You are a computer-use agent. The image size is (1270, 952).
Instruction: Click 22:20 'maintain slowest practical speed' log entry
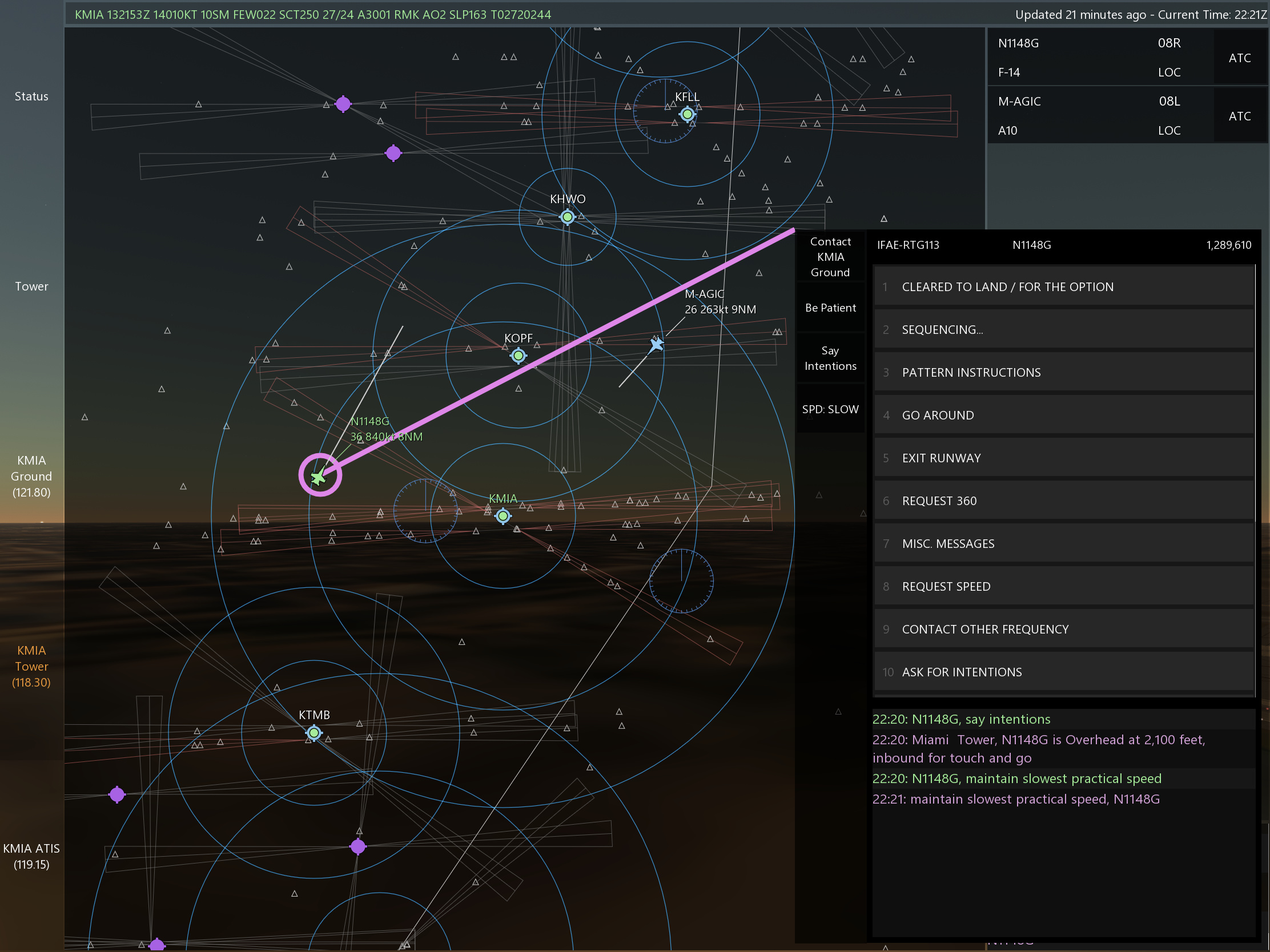(1017, 778)
